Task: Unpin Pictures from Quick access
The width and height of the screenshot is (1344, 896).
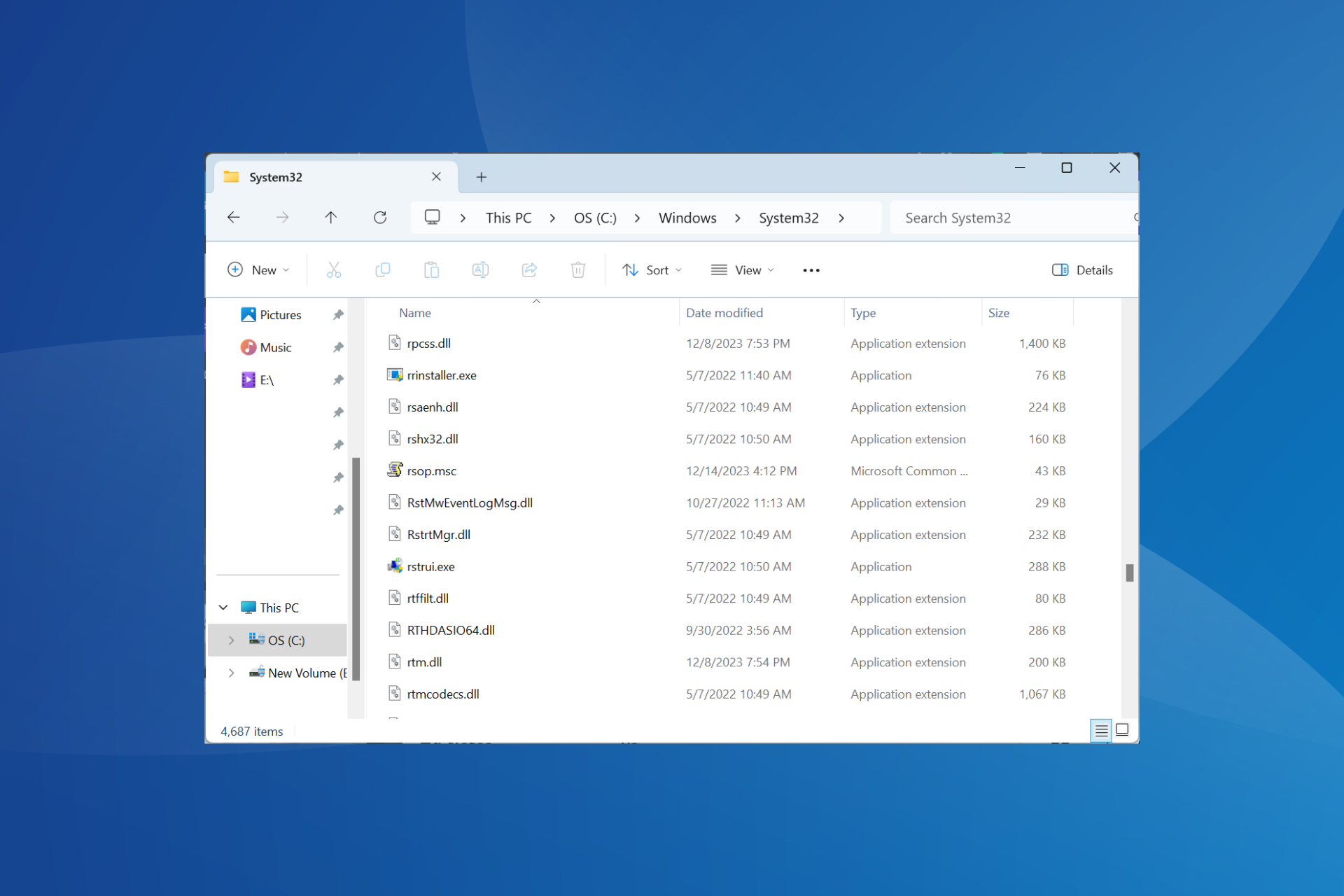Action: [x=338, y=315]
